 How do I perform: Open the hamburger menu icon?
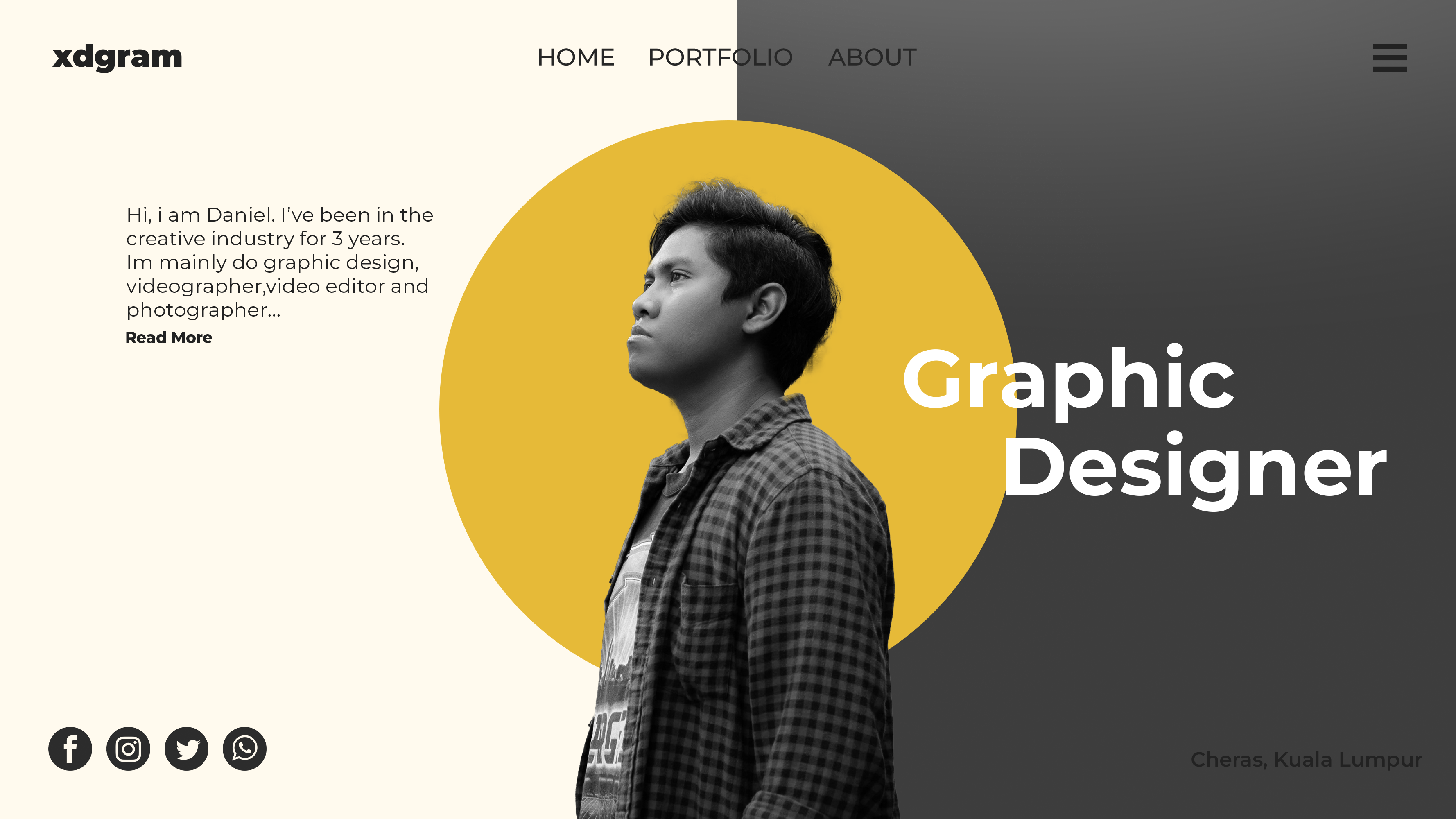[x=1389, y=57]
